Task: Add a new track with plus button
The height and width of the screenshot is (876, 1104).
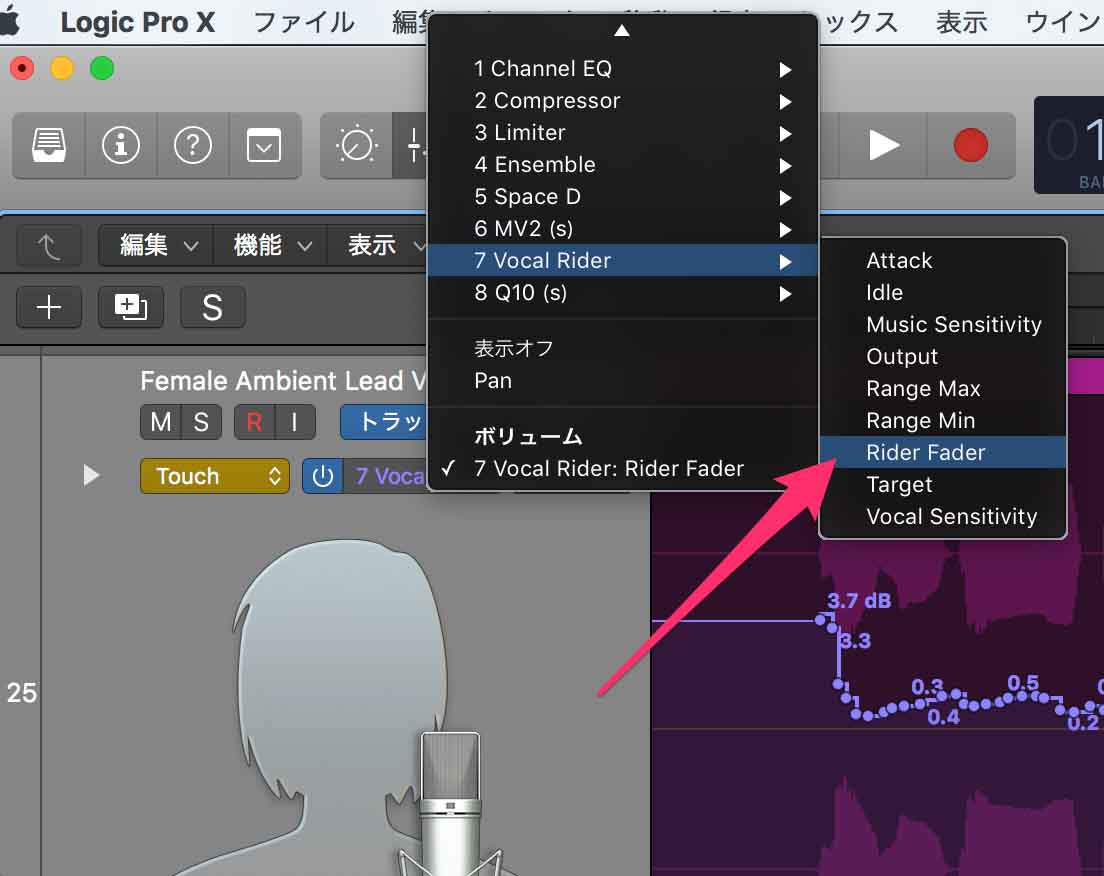Action: click(49, 307)
